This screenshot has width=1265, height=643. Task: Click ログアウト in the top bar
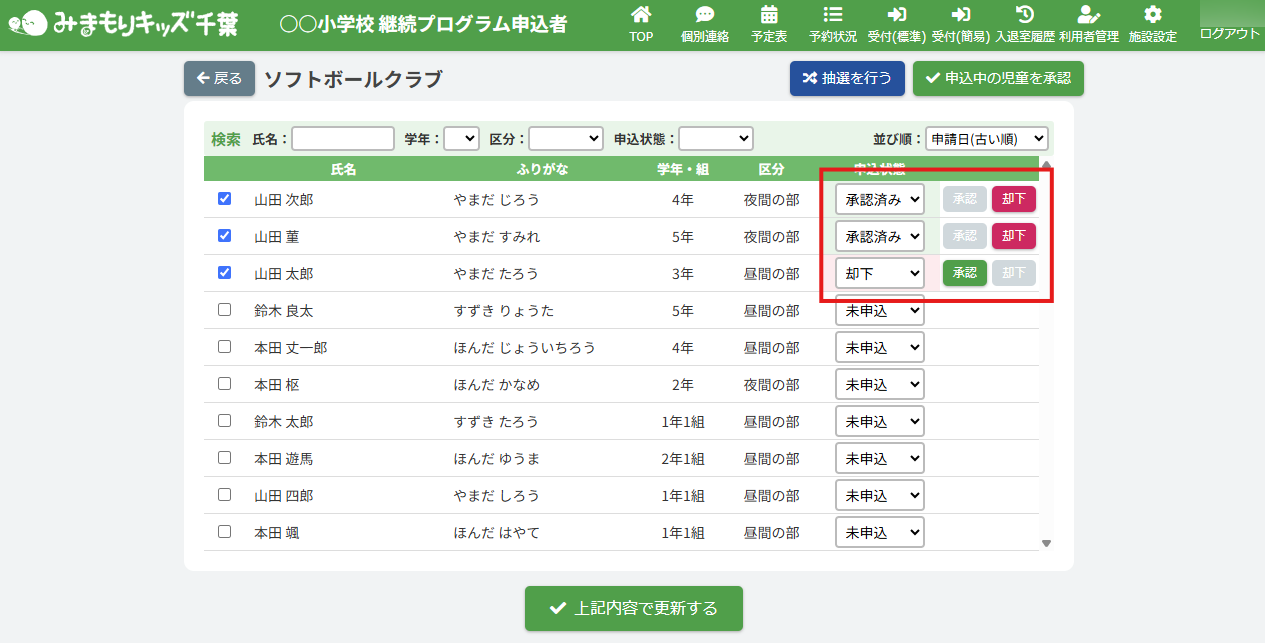[1229, 33]
